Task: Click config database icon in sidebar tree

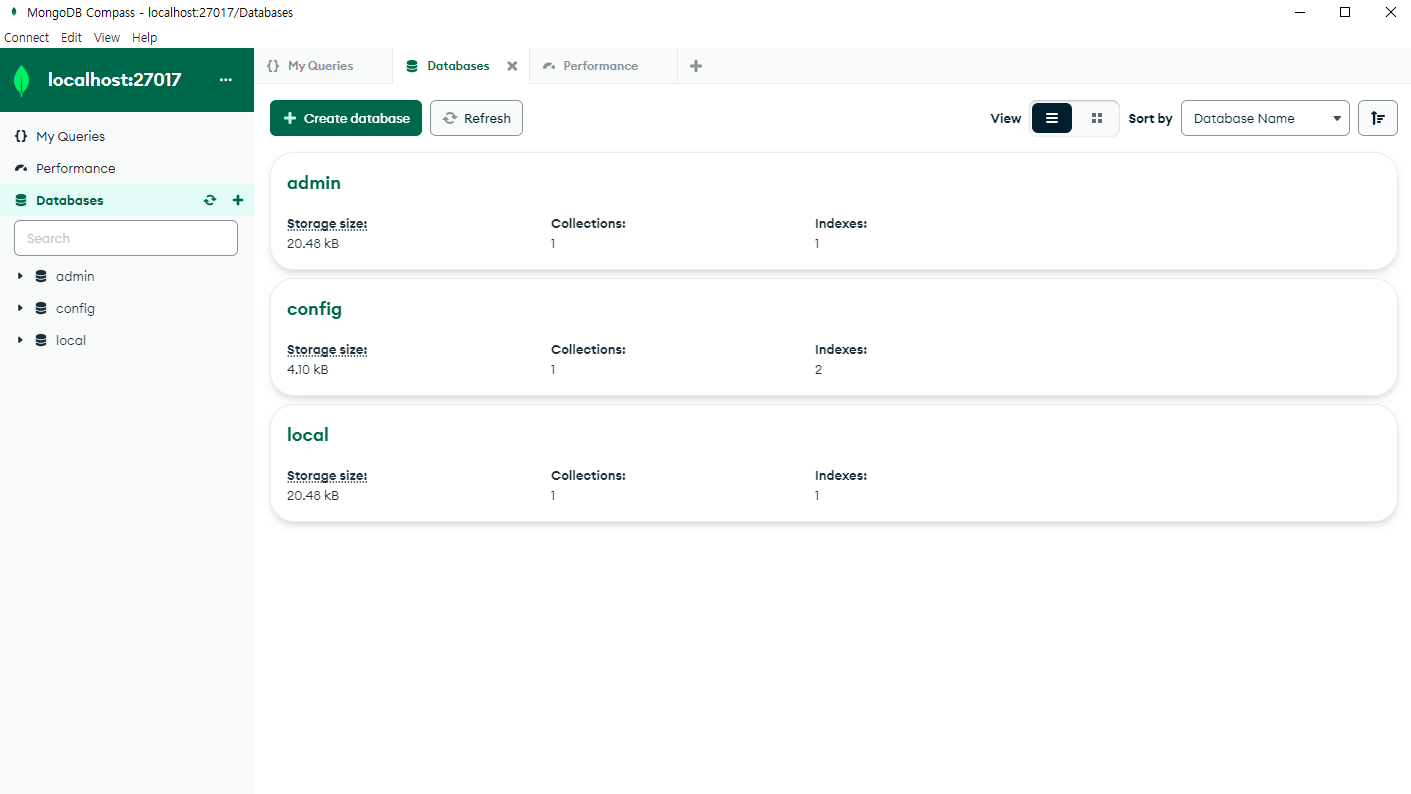Action: 41,308
